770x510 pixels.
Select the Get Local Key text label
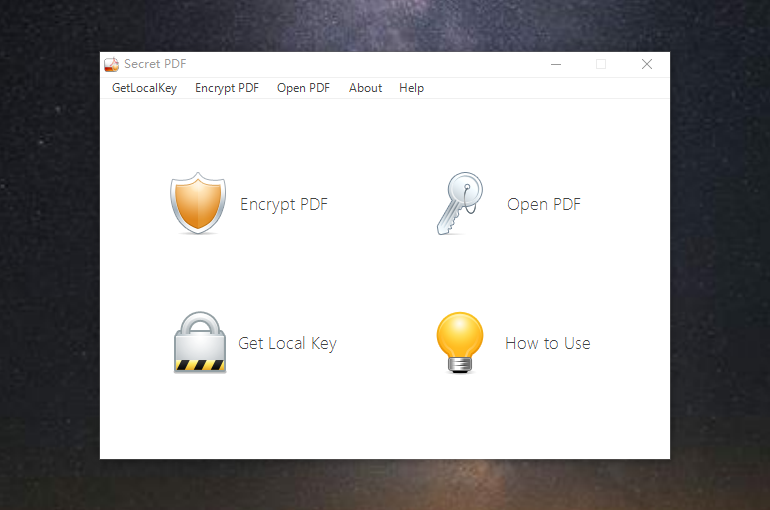(x=287, y=343)
